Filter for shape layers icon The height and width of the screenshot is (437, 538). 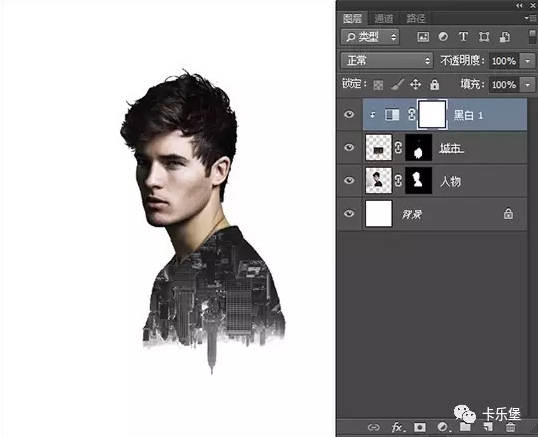(x=484, y=37)
